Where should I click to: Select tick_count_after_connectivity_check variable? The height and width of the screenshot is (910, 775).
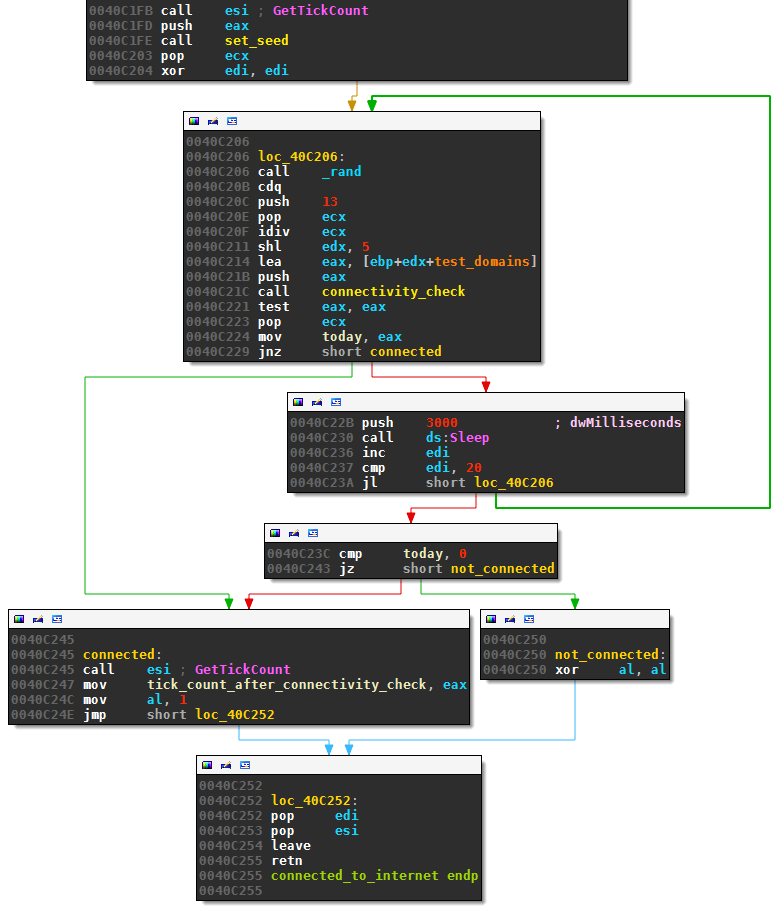click(287, 685)
